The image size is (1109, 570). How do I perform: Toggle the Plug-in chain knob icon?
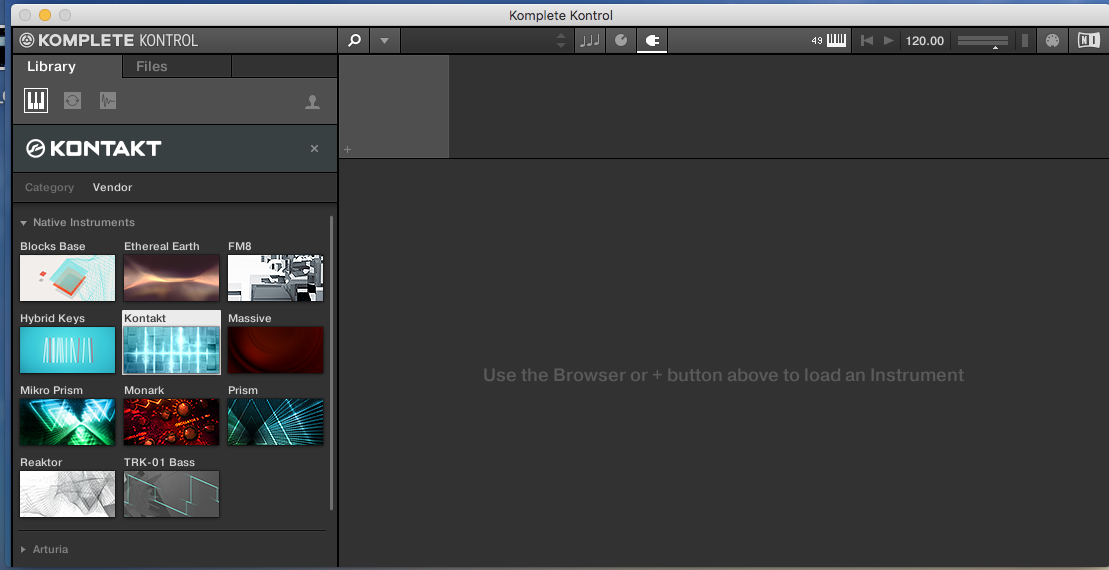[621, 40]
